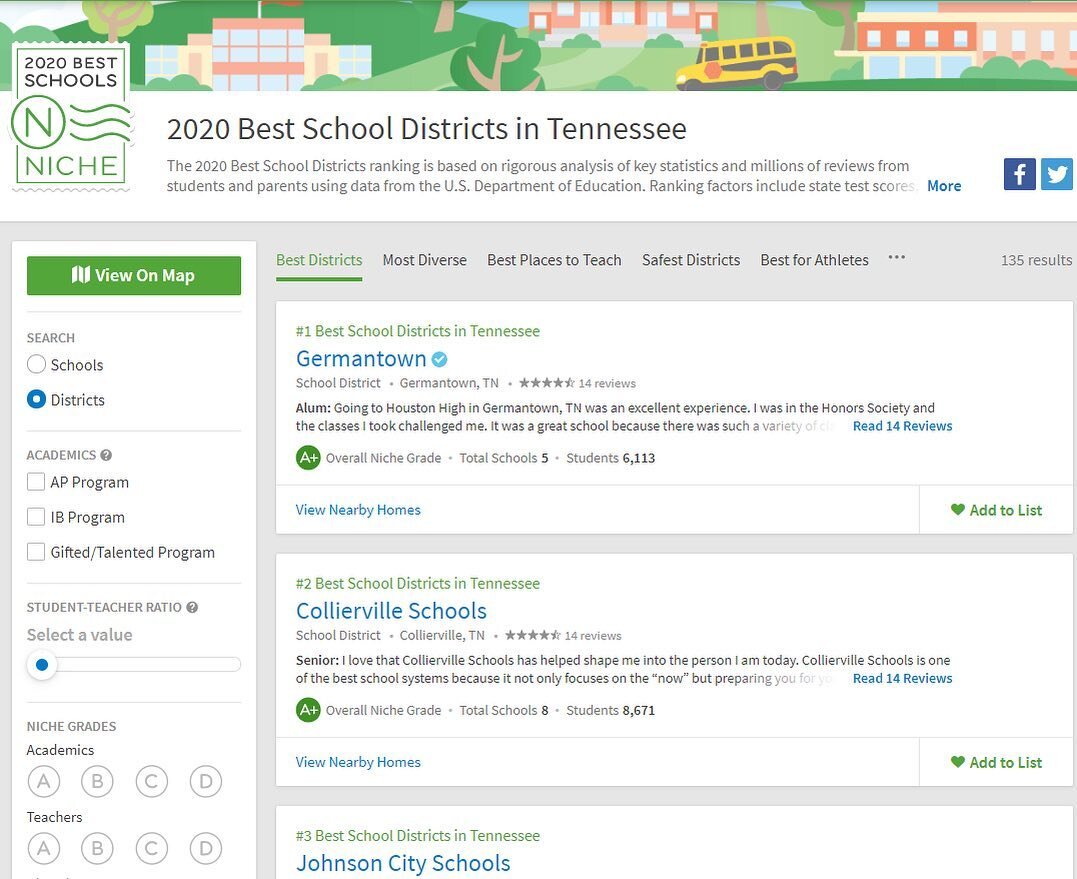Screen dimensions: 1077x879
Task: Click the Academics help question mark icon
Action: tap(106, 455)
